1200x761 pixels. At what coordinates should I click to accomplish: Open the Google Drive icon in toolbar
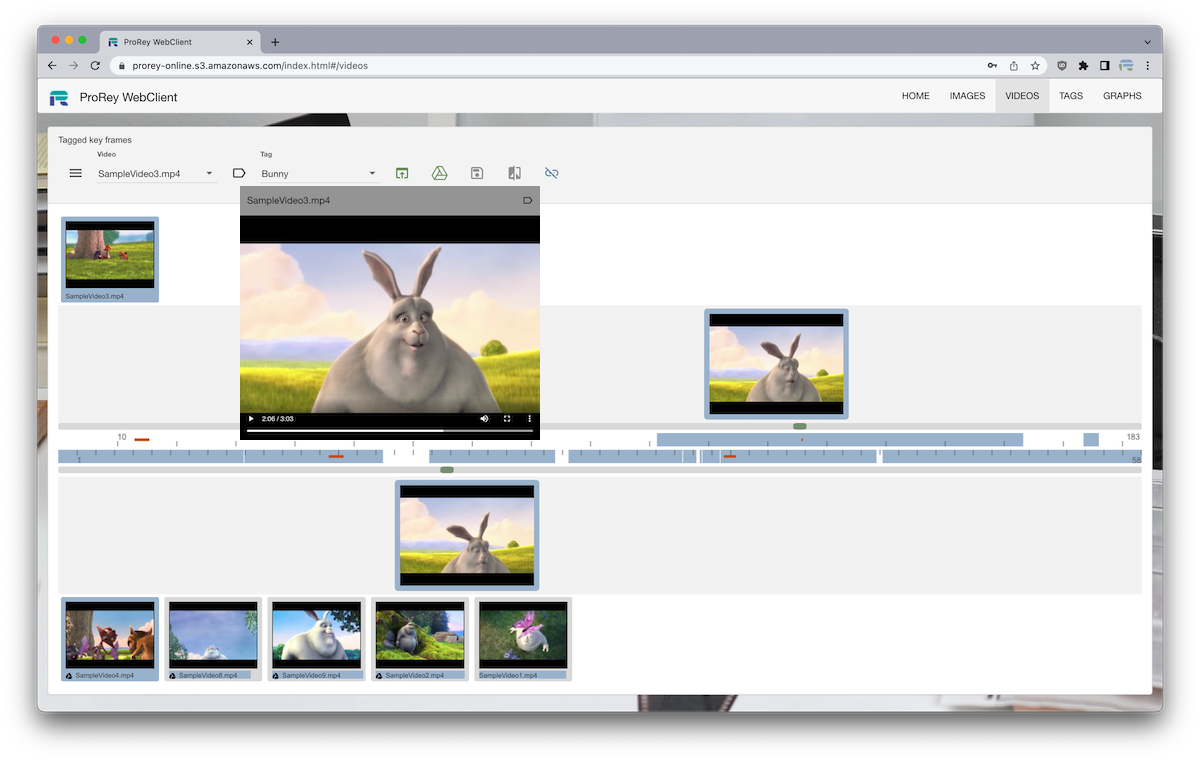[x=439, y=173]
